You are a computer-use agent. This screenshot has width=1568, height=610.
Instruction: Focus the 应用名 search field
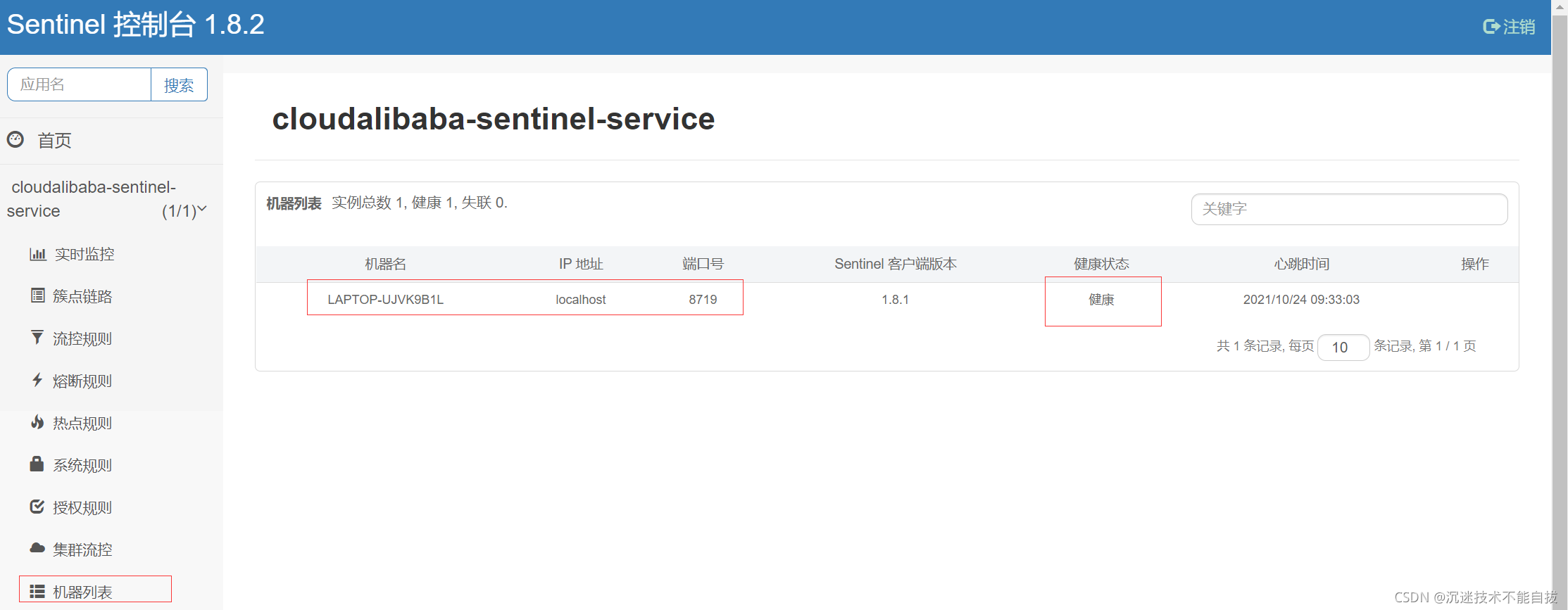point(79,84)
